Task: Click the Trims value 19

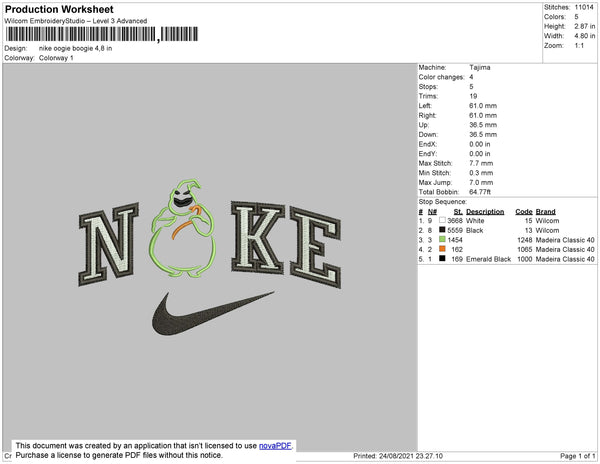Action: 473,96
